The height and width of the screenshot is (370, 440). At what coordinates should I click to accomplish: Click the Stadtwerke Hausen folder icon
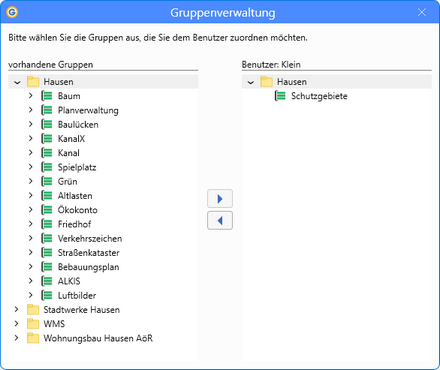33,310
